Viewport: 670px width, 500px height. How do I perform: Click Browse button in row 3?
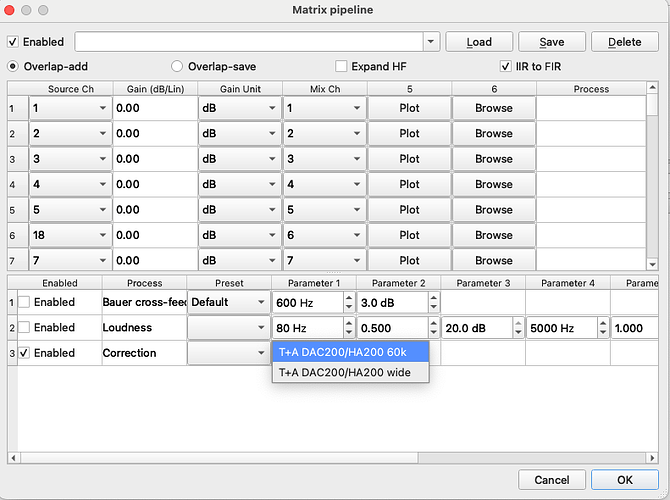[x=494, y=159]
